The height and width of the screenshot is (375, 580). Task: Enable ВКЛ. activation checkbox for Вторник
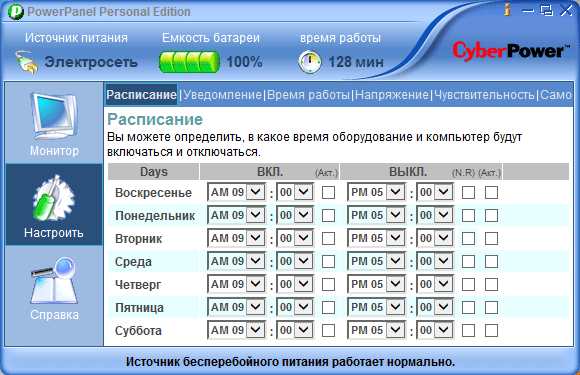click(x=328, y=239)
